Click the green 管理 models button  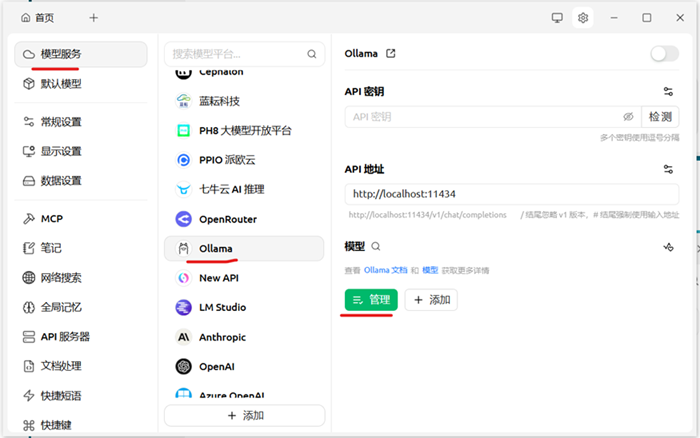pyautogui.click(x=371, y=299)
